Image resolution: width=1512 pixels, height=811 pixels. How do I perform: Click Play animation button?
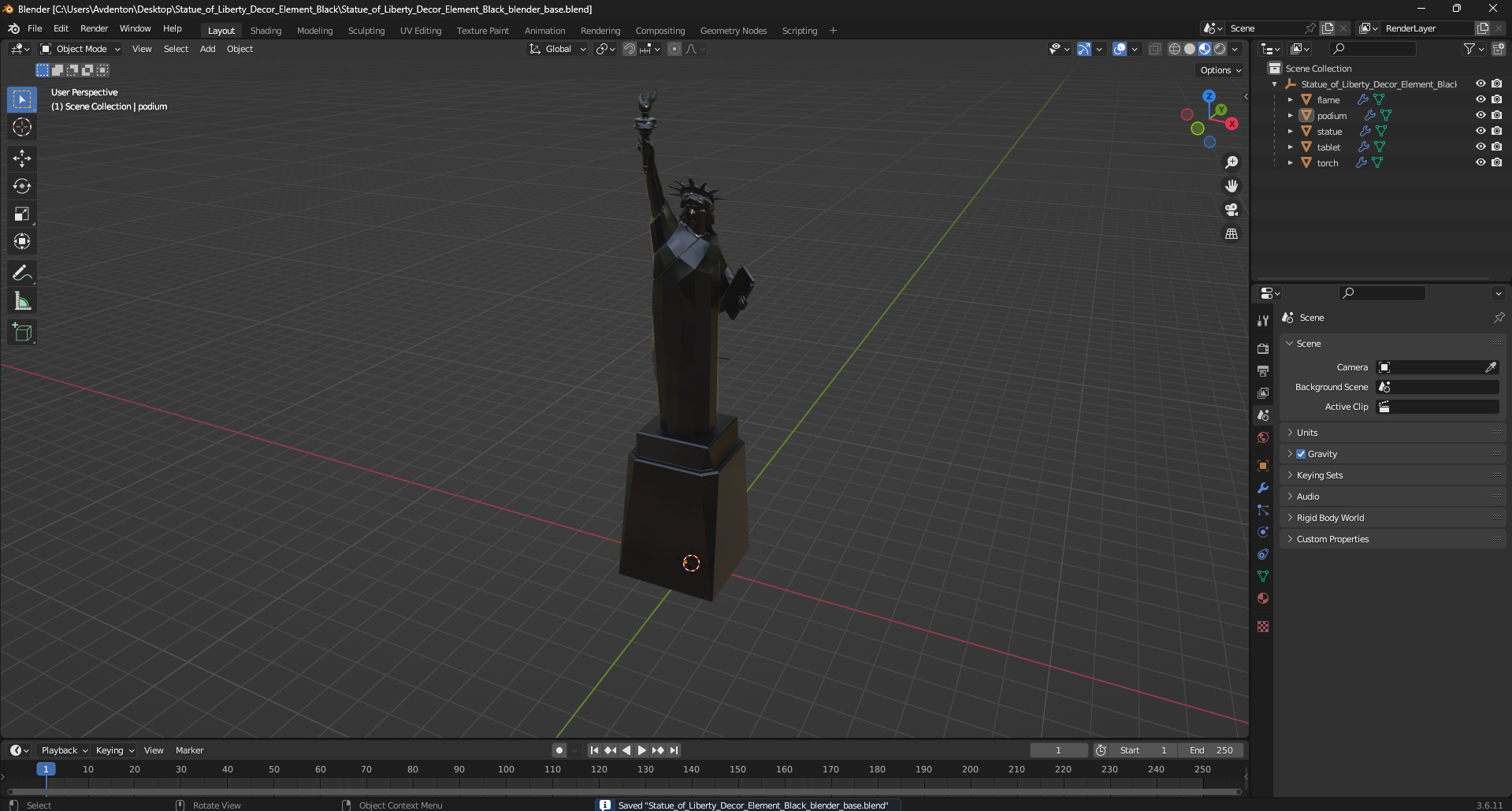pos(641,750)
